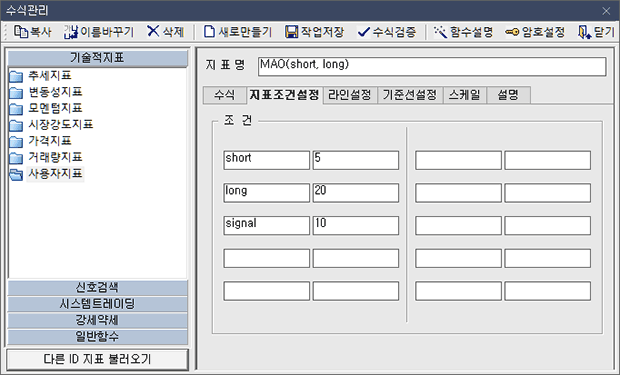Select the 변동성지표 folder icon
The height and width of the screenshot is (375, 620).
pos(16,93)
